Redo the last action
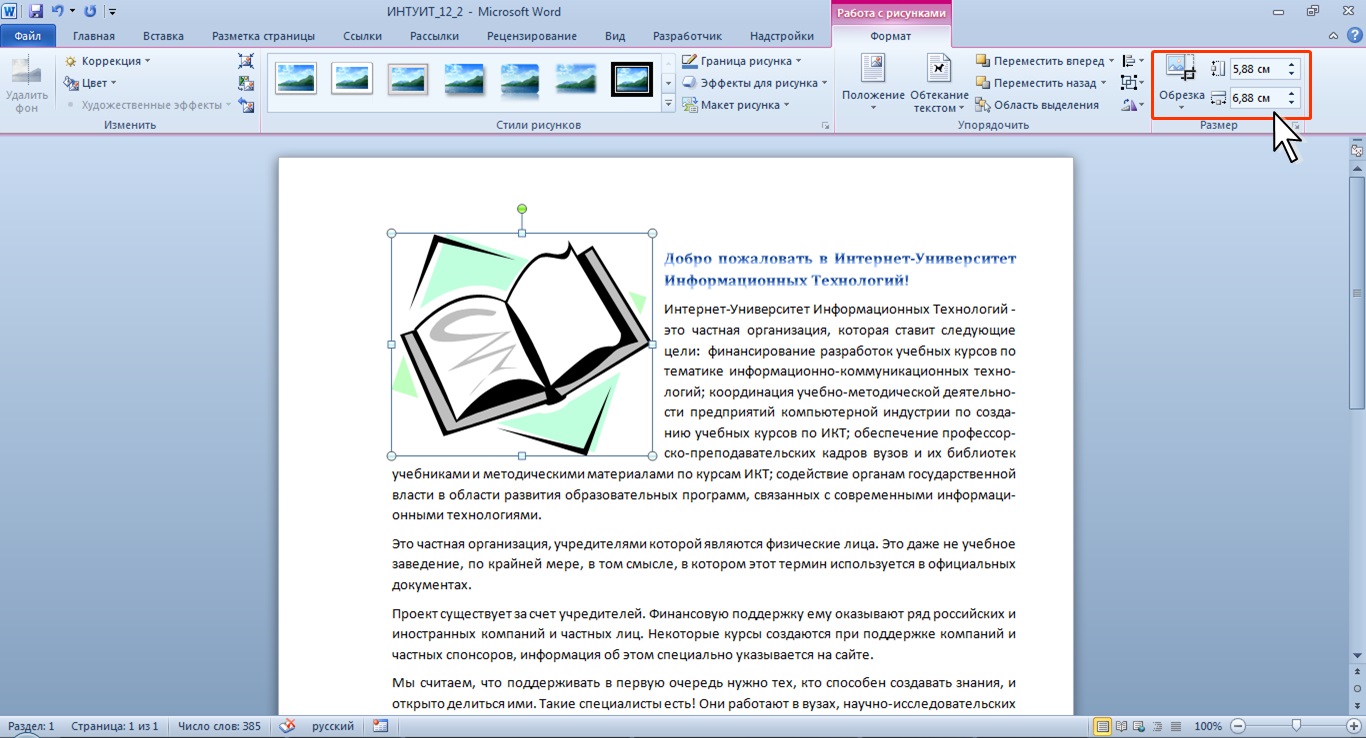 click(90, 12)
